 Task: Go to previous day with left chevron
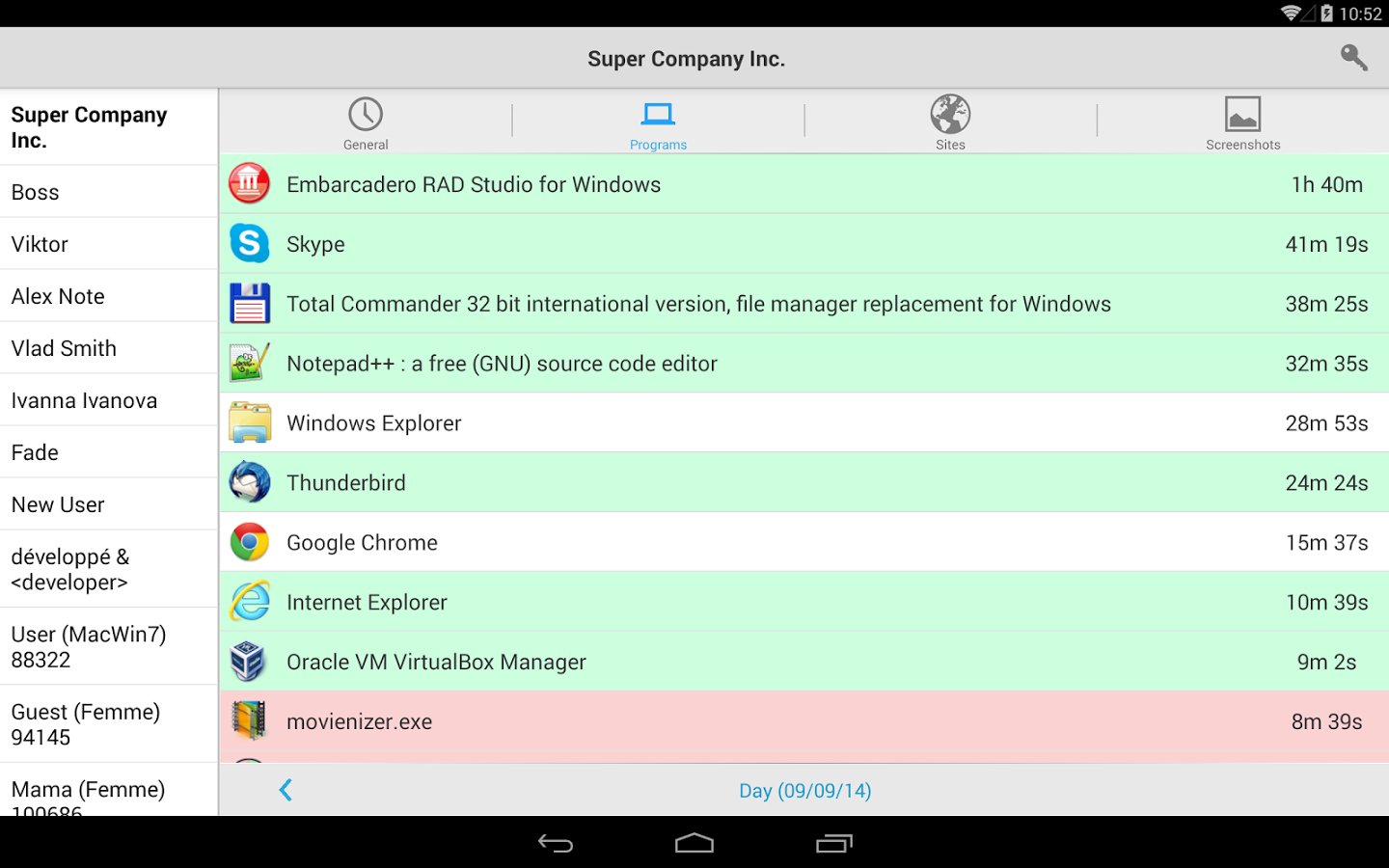coord(286,790)
